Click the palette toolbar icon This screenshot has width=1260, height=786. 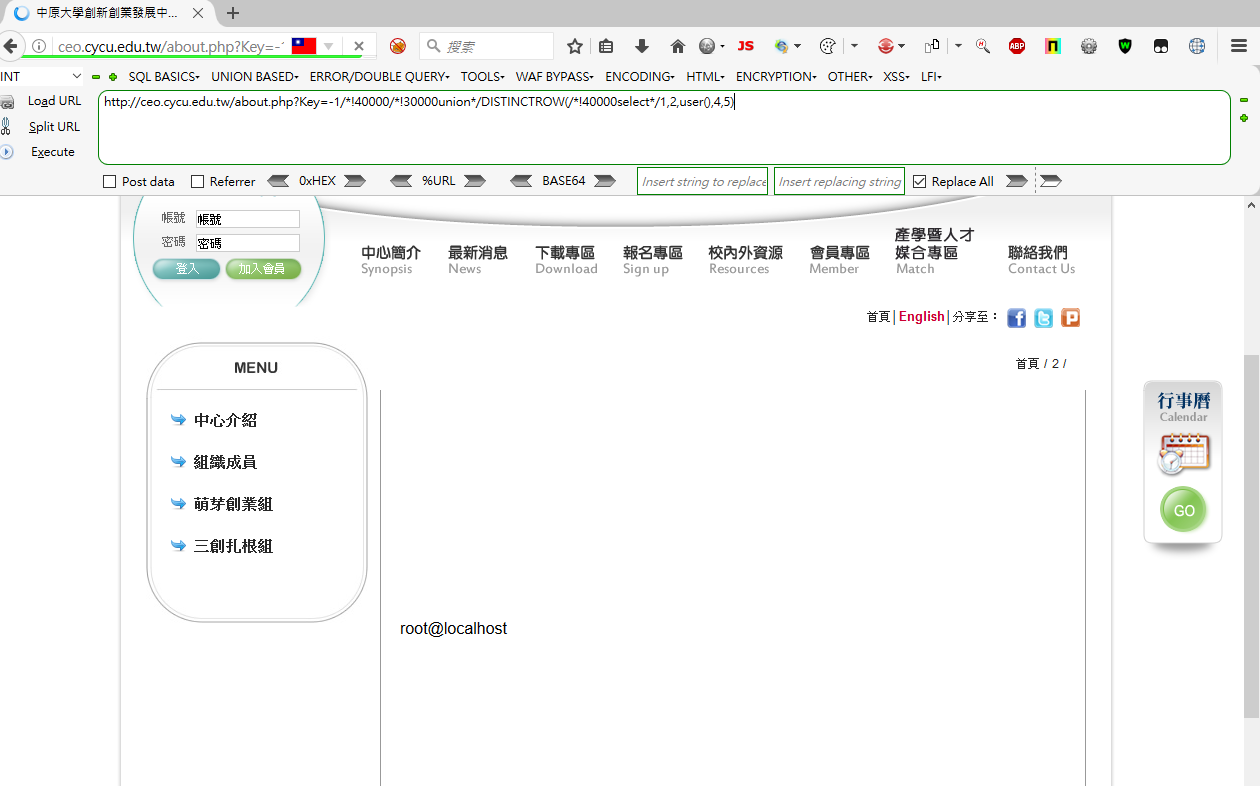(x=827, y=46)
